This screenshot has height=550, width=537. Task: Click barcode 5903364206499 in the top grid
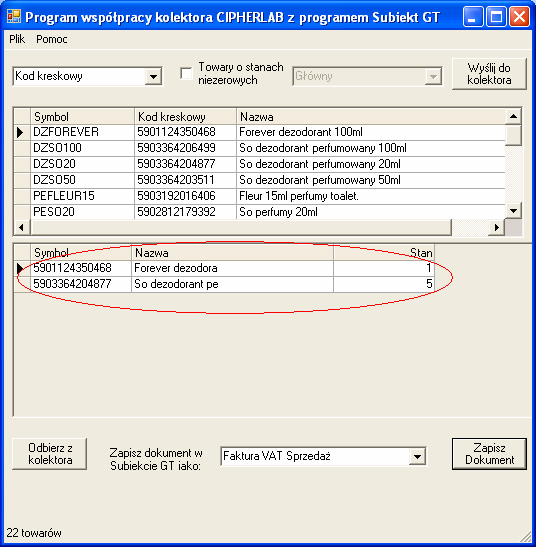(185, 148)
